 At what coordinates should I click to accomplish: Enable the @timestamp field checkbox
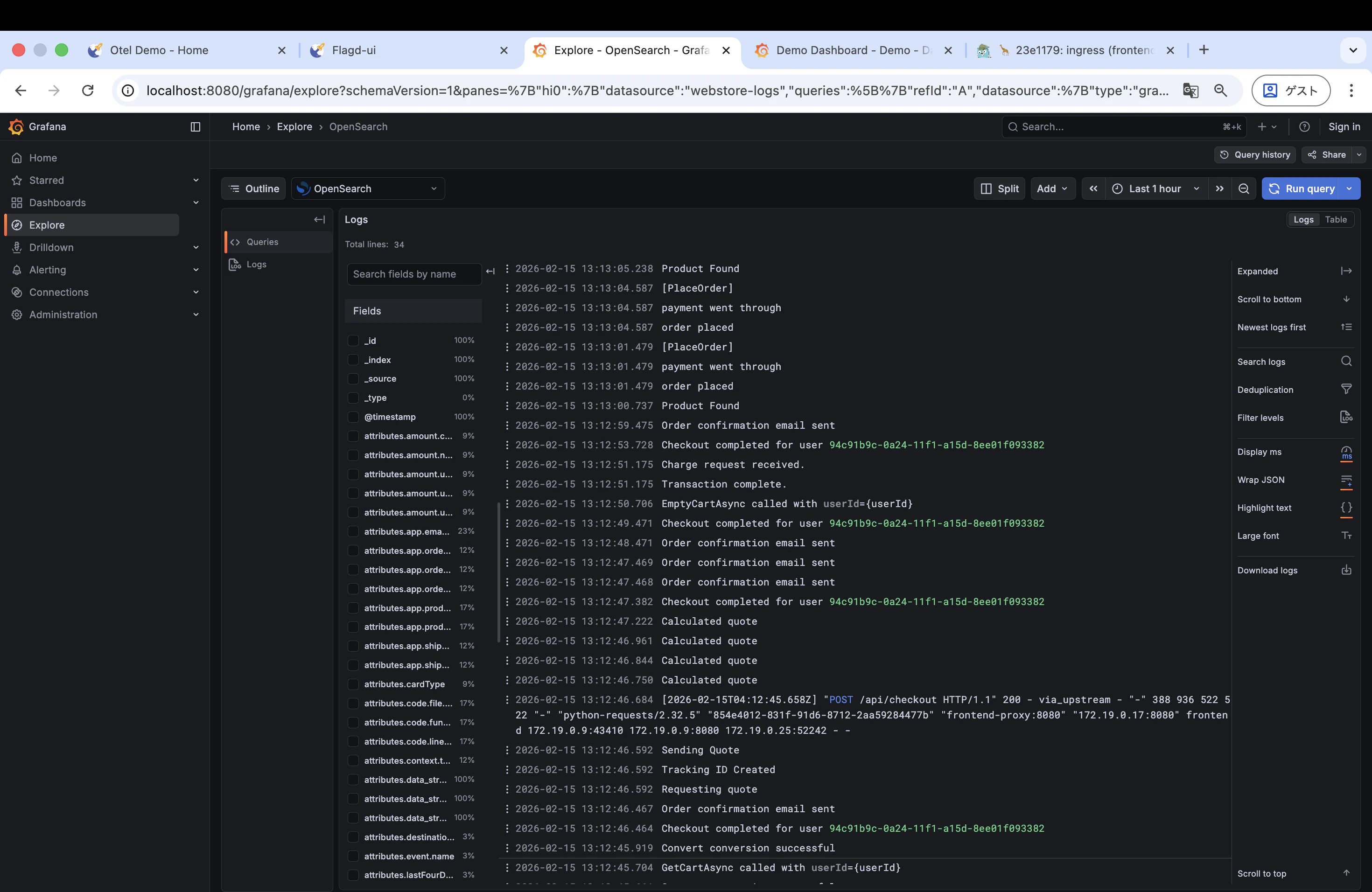353,417
